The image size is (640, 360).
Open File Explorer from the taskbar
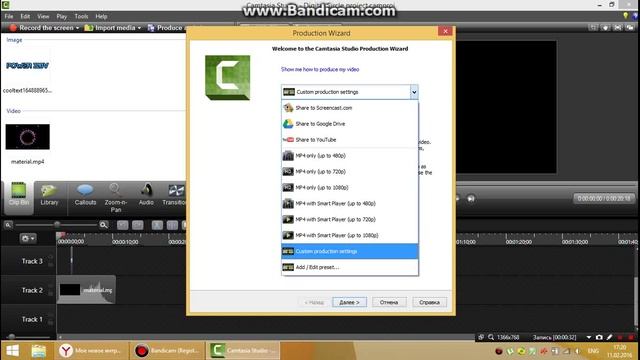pyautogui.click(x=39, y=351)
